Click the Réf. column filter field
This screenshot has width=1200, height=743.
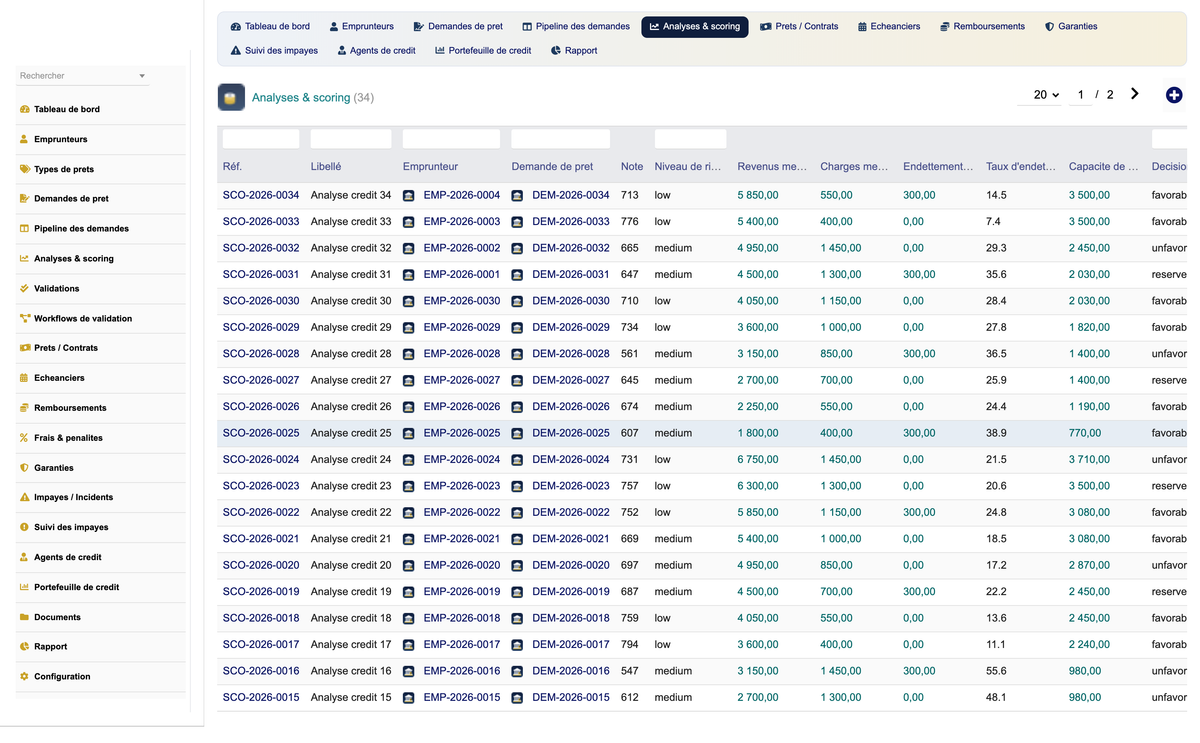point(261,139)
